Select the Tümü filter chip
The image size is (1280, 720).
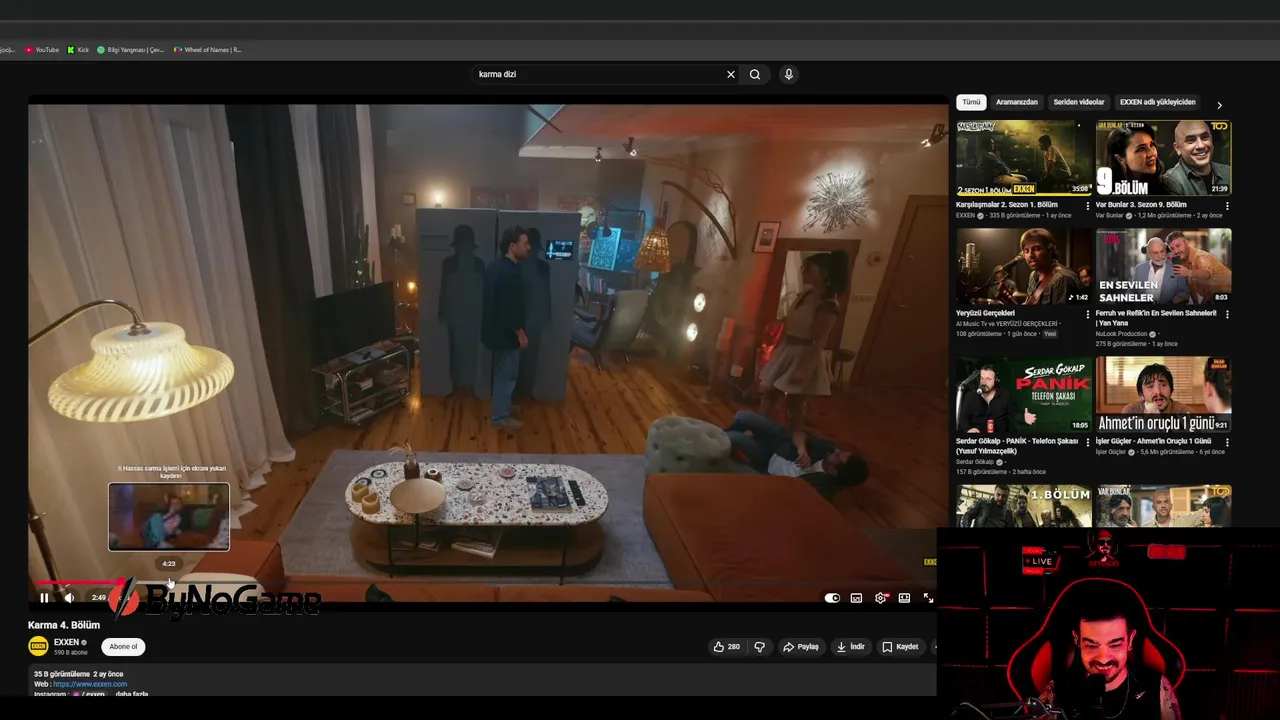tap(971, 102)
